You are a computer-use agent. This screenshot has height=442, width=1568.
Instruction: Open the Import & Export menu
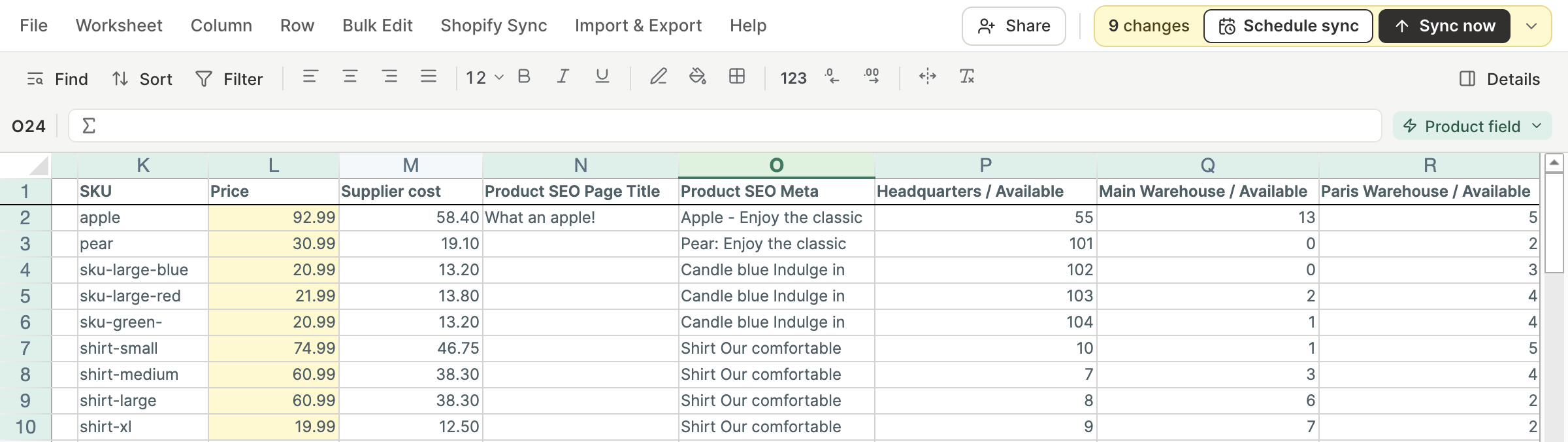pyautogui.click(x=638, y=25)
